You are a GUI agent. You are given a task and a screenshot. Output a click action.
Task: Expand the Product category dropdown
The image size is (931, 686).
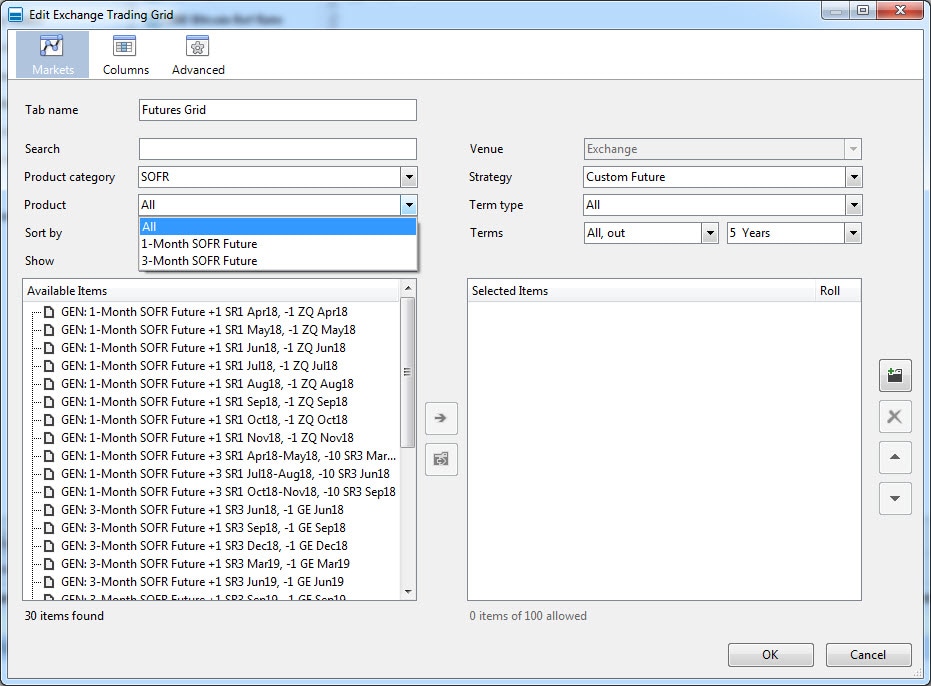click(x=408, y=177)
